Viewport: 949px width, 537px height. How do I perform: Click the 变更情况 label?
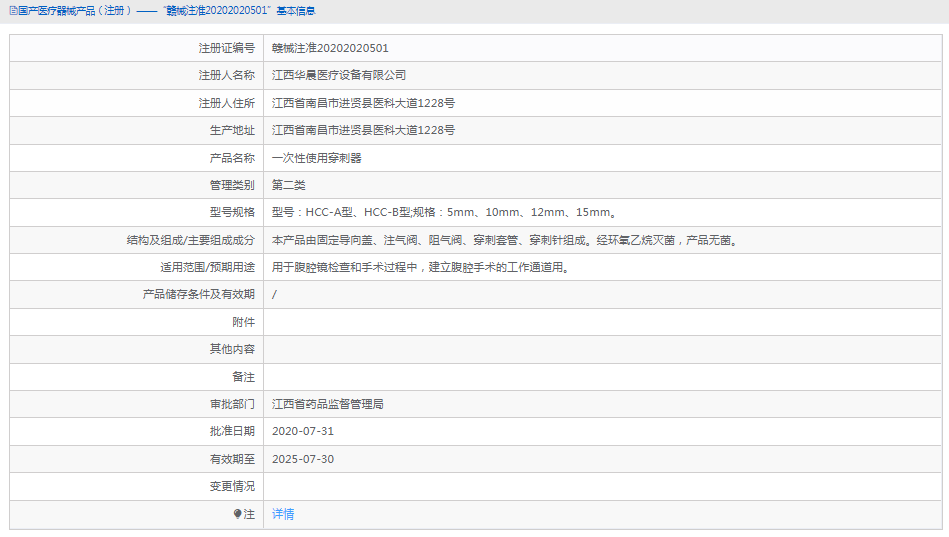pyautogui.click(x=232, y=486)
